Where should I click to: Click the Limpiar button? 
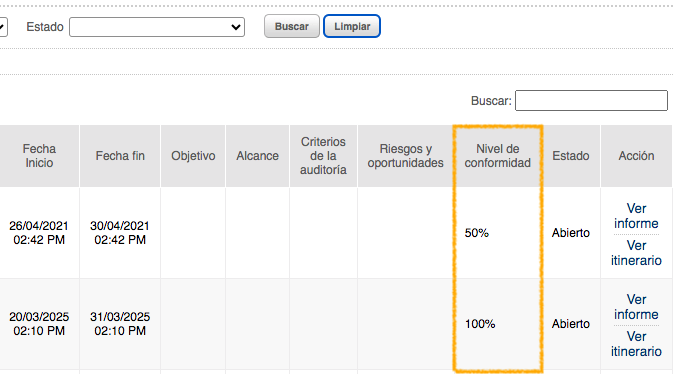coord(352,26)
